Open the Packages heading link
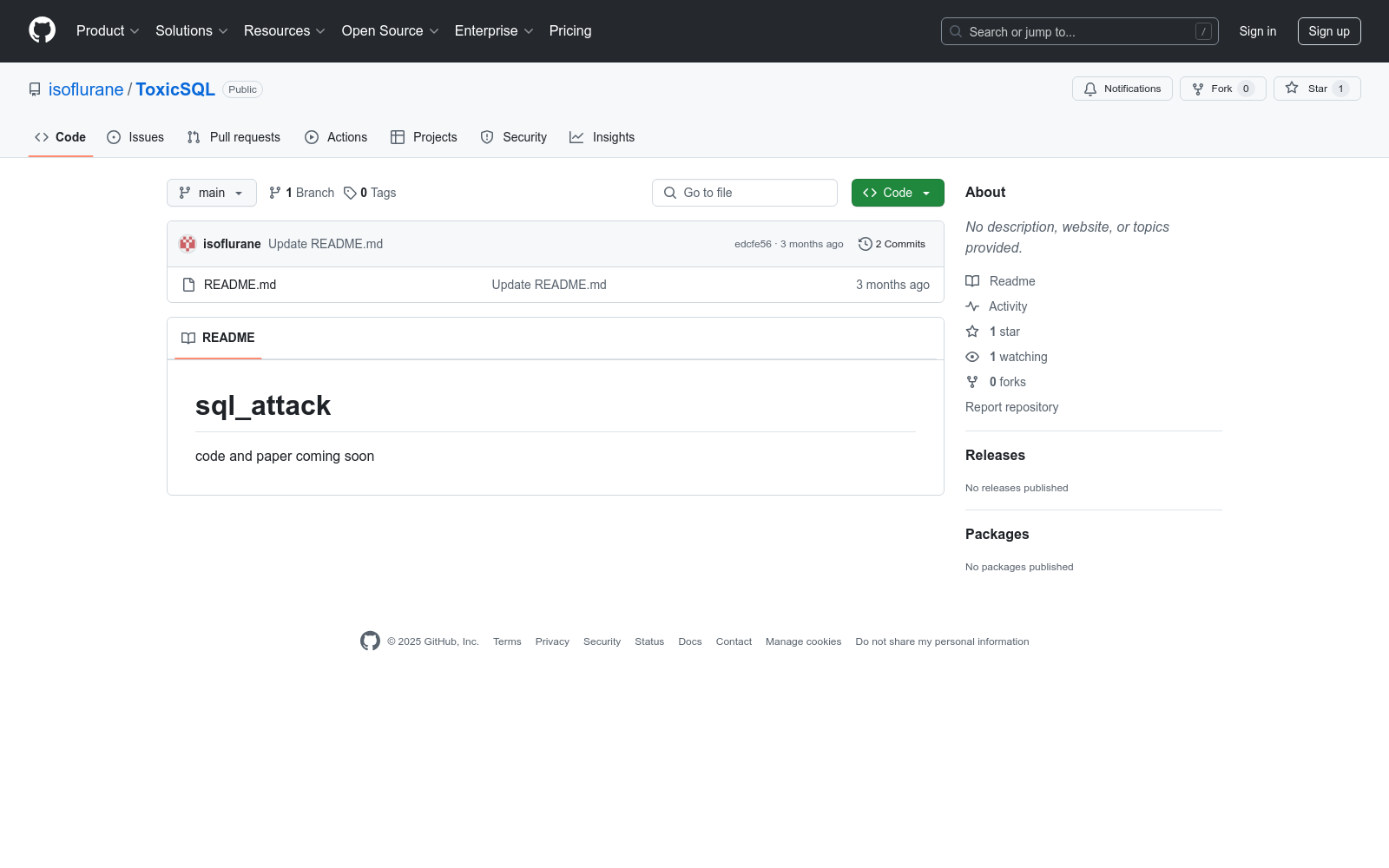Screen dimensions: 1389x868 point(997,534)
